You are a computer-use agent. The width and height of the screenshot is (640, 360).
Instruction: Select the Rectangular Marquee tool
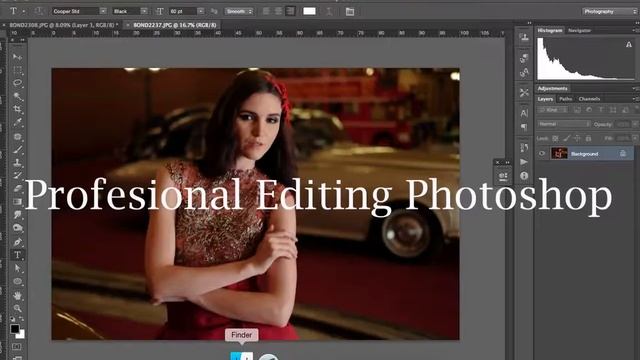point(17,70)
